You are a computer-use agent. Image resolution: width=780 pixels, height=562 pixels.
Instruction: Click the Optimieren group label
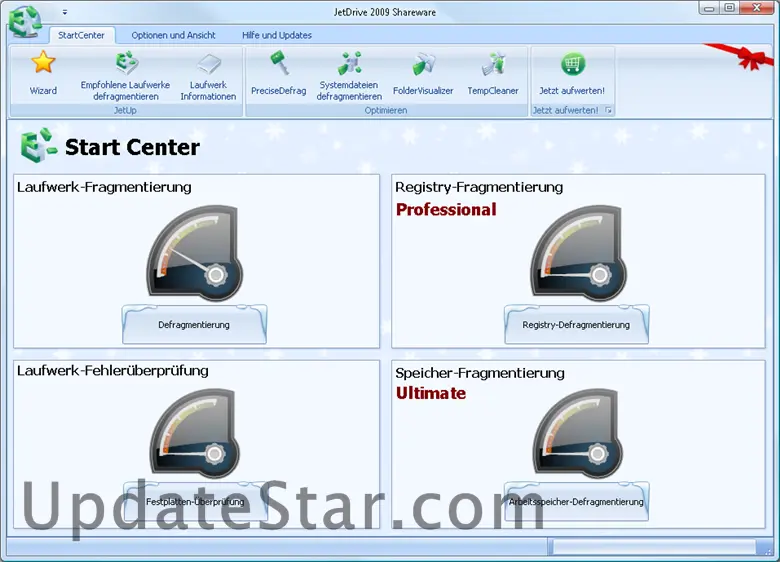[x=386, y=110]
